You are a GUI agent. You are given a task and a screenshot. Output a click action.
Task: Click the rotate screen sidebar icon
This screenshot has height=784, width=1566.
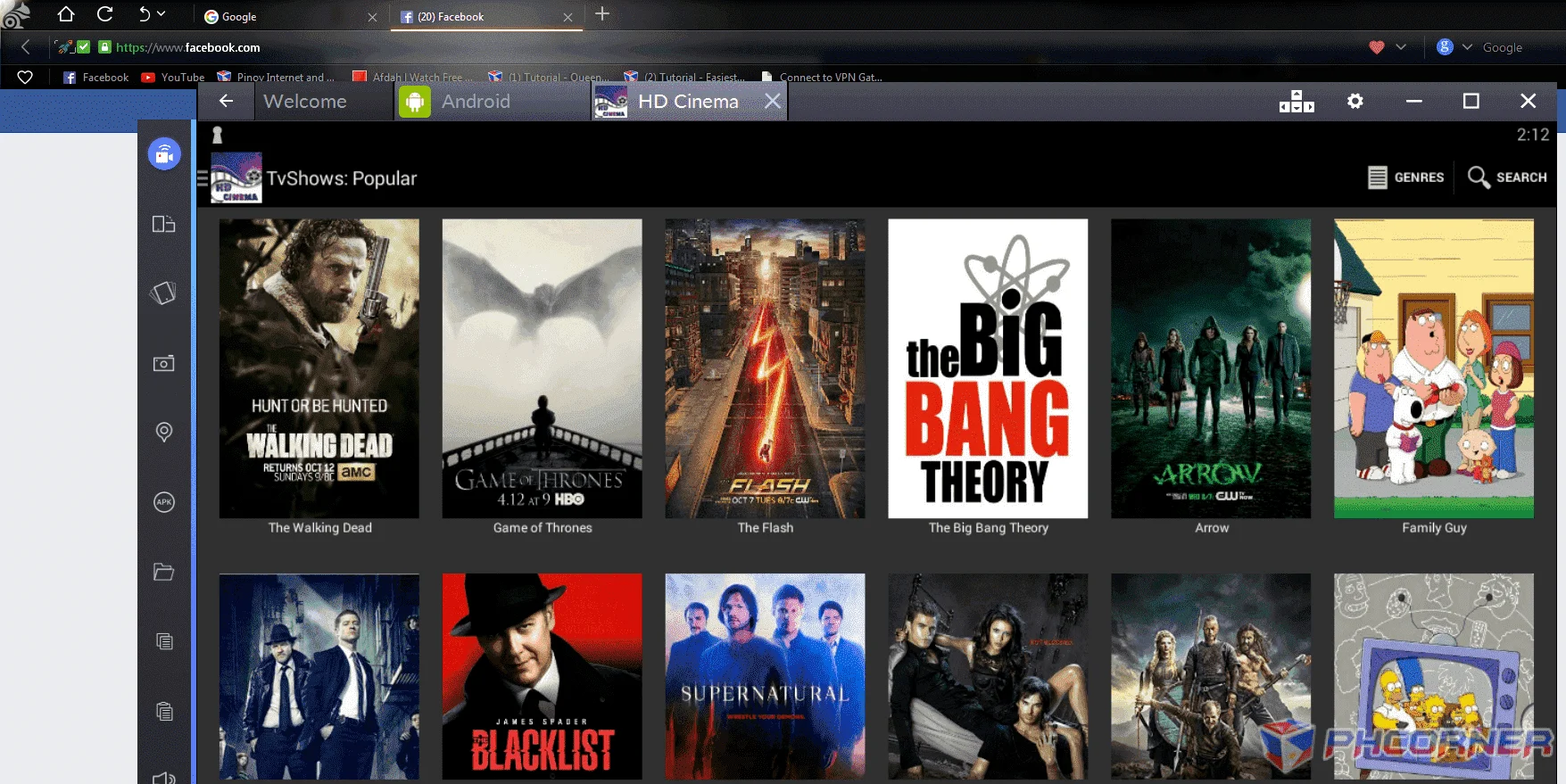tap(163, 224)
